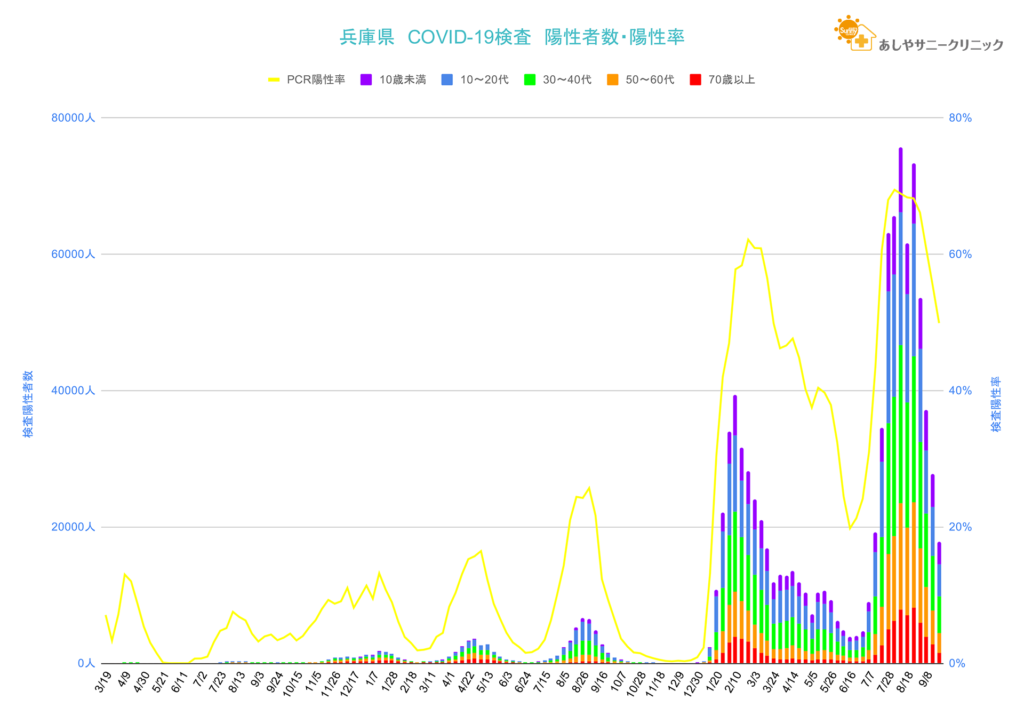The image size is (1024, 723).
Task: Click the 80000人 left axis label
Action: (72, 118)
